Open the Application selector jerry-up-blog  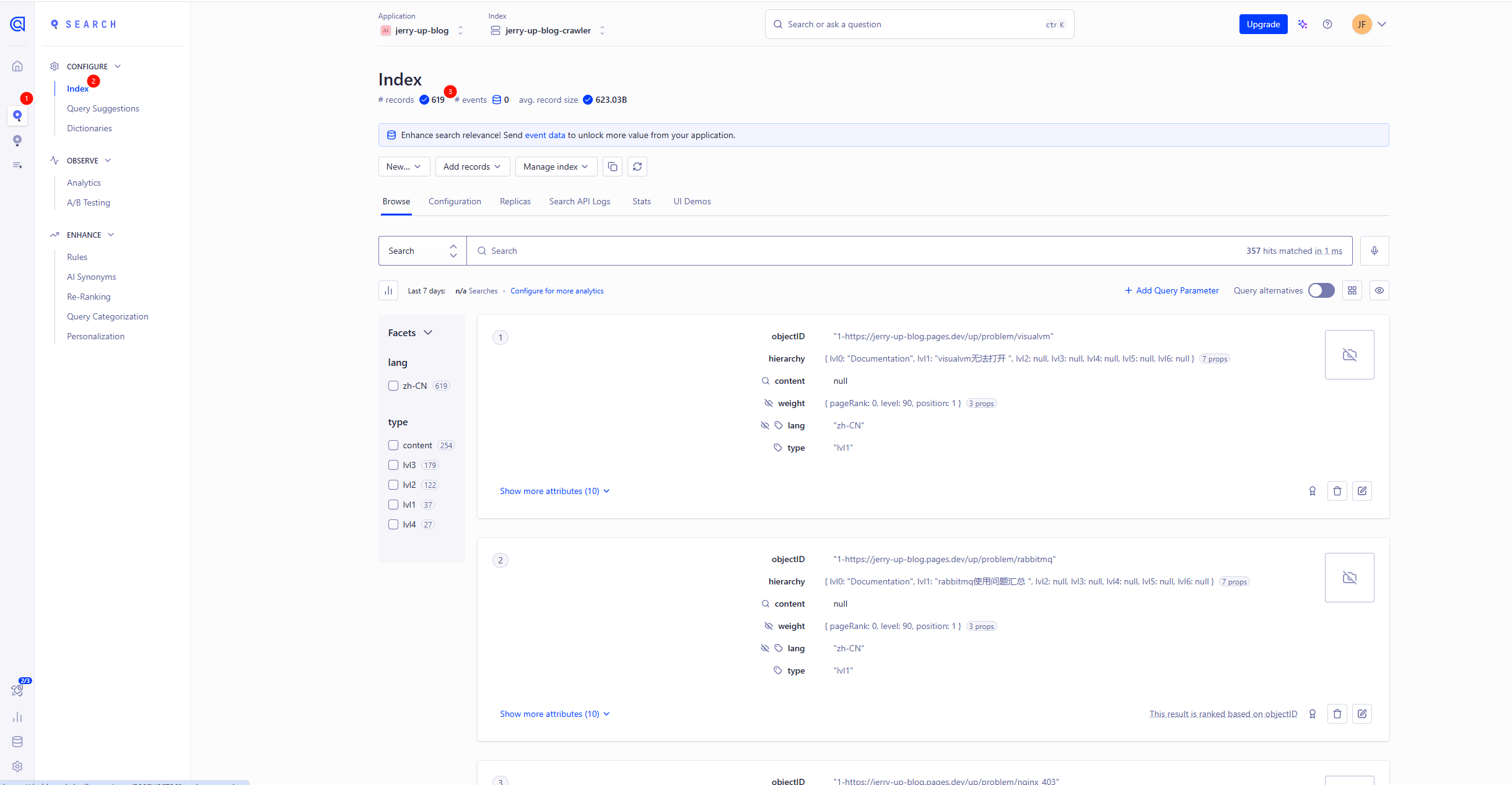tap(422, 30)
